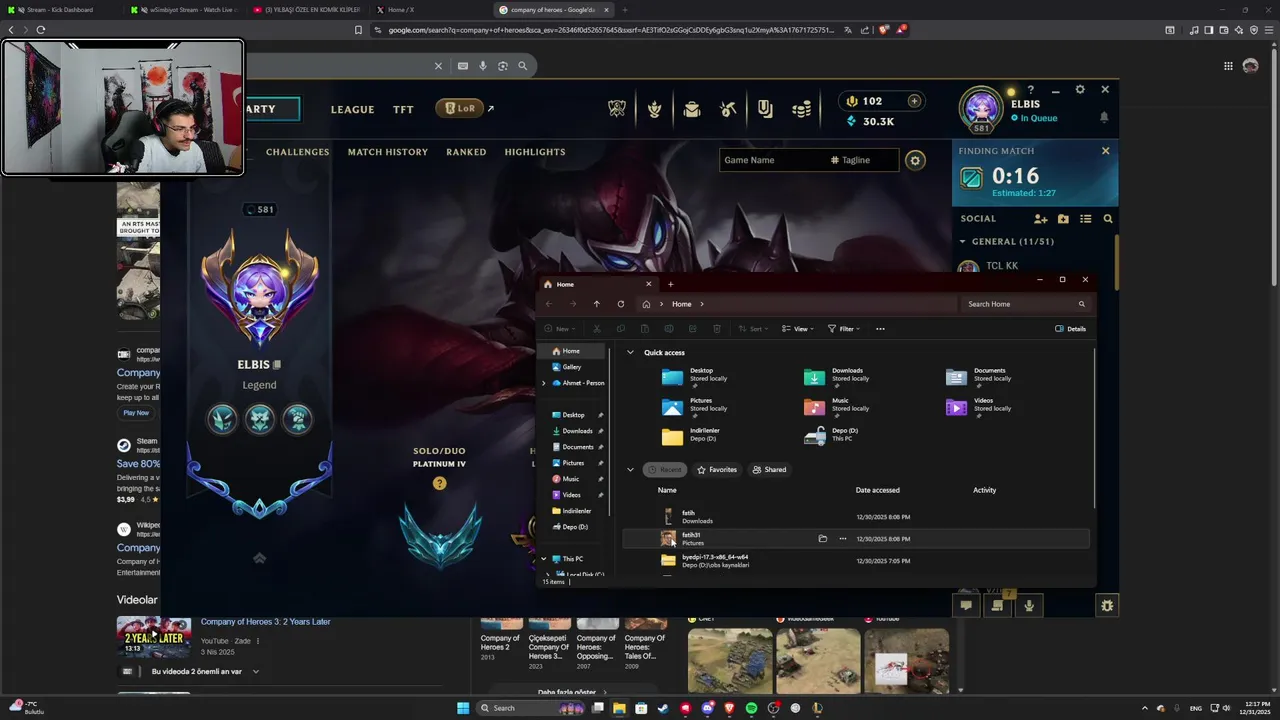This screenshot has height=720, width=1280.
Task: Click the Videos shortcut in Explorer sidebar
Action: 571,495
